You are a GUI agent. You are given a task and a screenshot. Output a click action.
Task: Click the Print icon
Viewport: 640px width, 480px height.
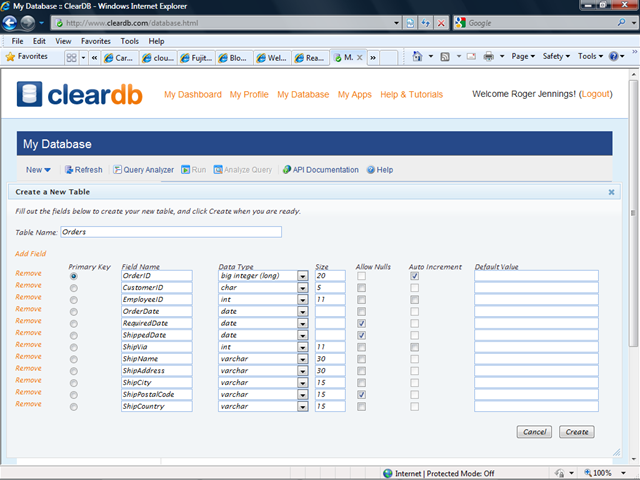pyautogui.click(x=489, y=56)
